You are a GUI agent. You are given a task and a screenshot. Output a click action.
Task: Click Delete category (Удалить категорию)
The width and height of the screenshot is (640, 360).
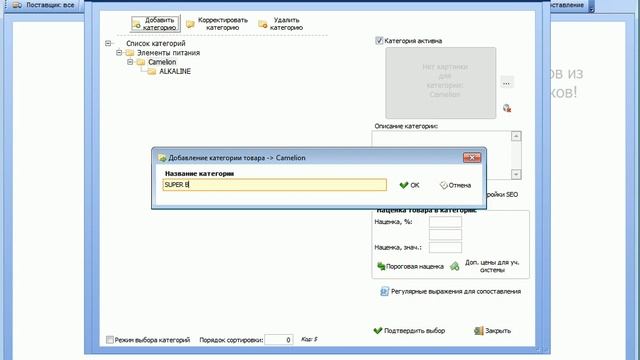(281, 24)
